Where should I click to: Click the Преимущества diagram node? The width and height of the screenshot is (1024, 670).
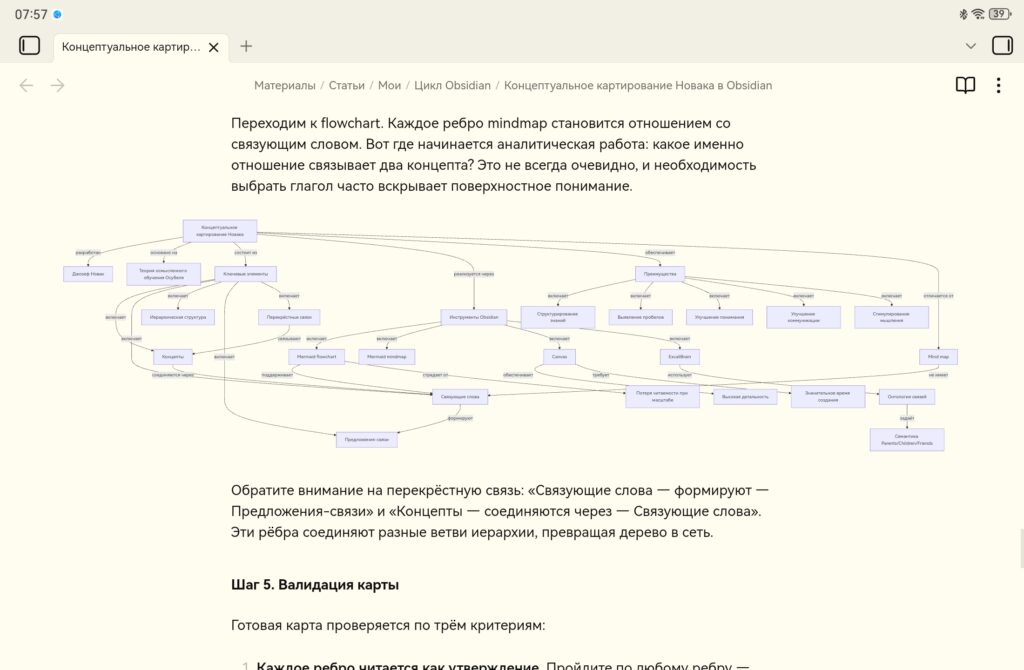pos(660,274)
